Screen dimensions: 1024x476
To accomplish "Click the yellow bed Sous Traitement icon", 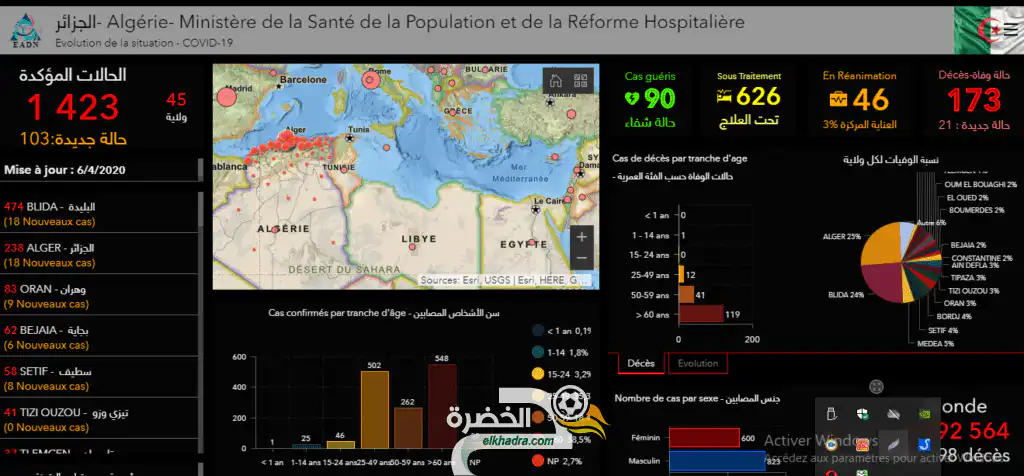I will click(x=724, y=98).
